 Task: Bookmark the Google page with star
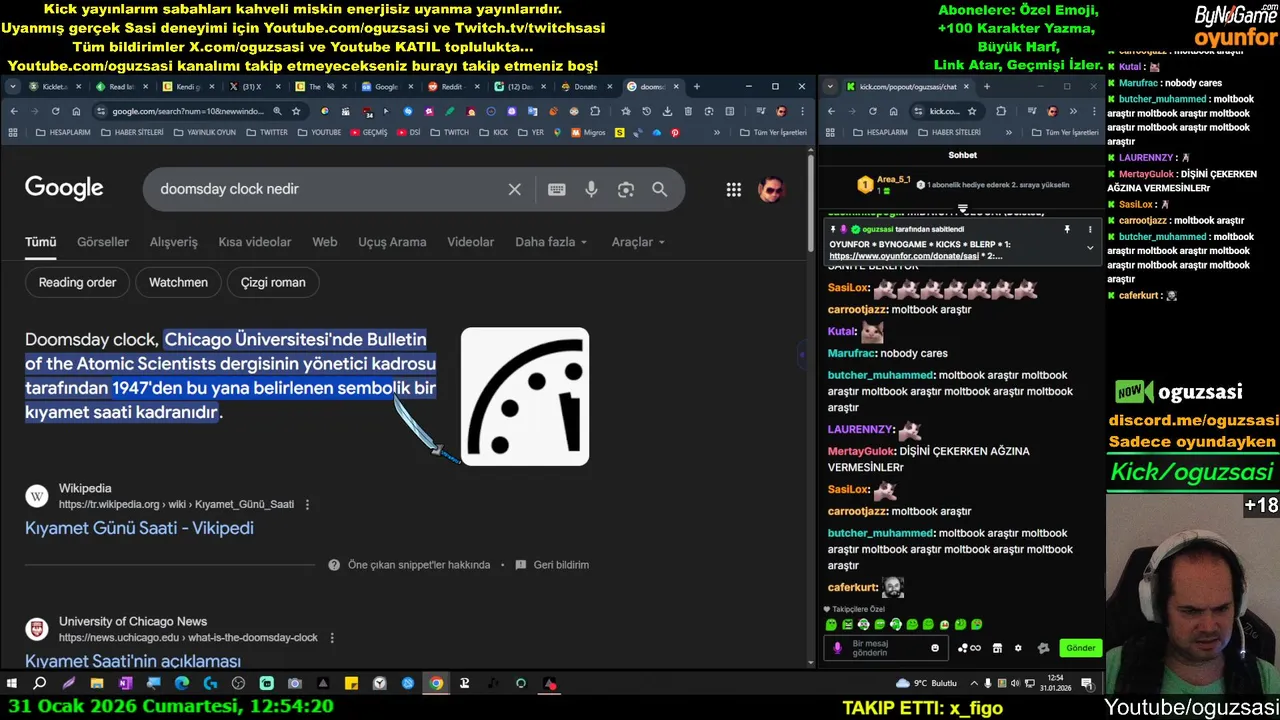296,111
